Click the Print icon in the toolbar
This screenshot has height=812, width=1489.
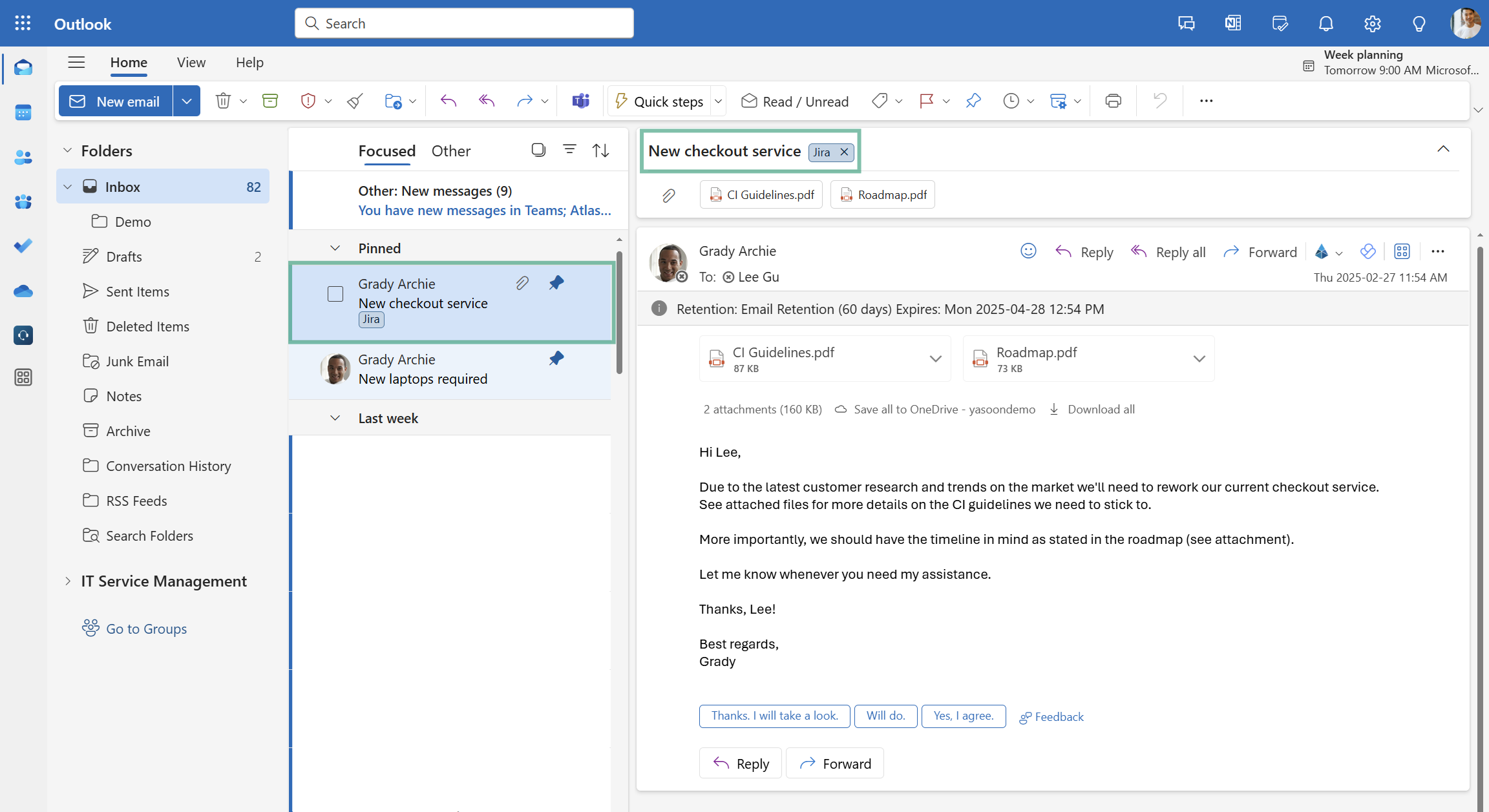[x=1113, y=101]
